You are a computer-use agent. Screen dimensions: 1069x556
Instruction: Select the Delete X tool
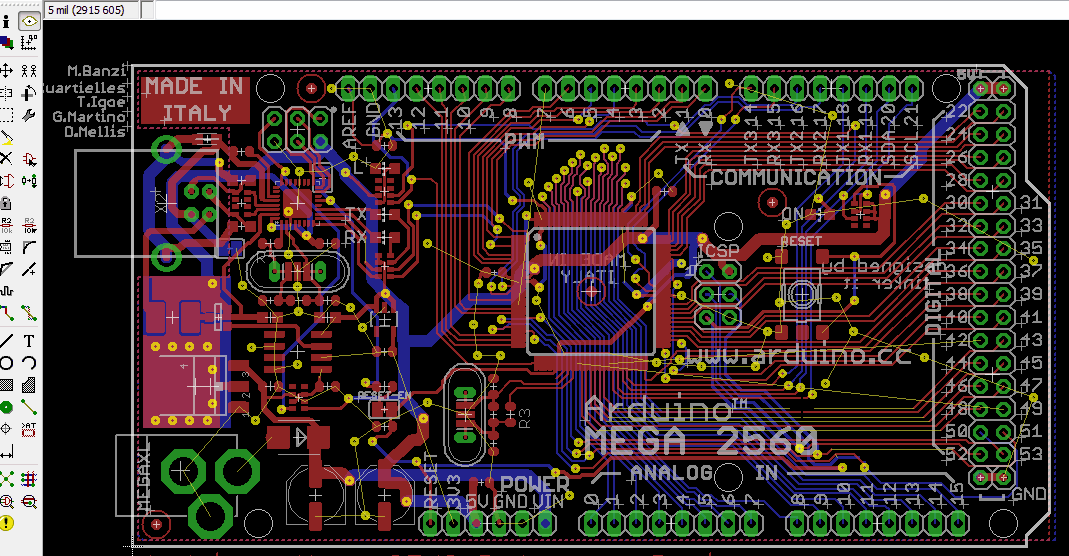pyautogui.click(x=7, y=159)
